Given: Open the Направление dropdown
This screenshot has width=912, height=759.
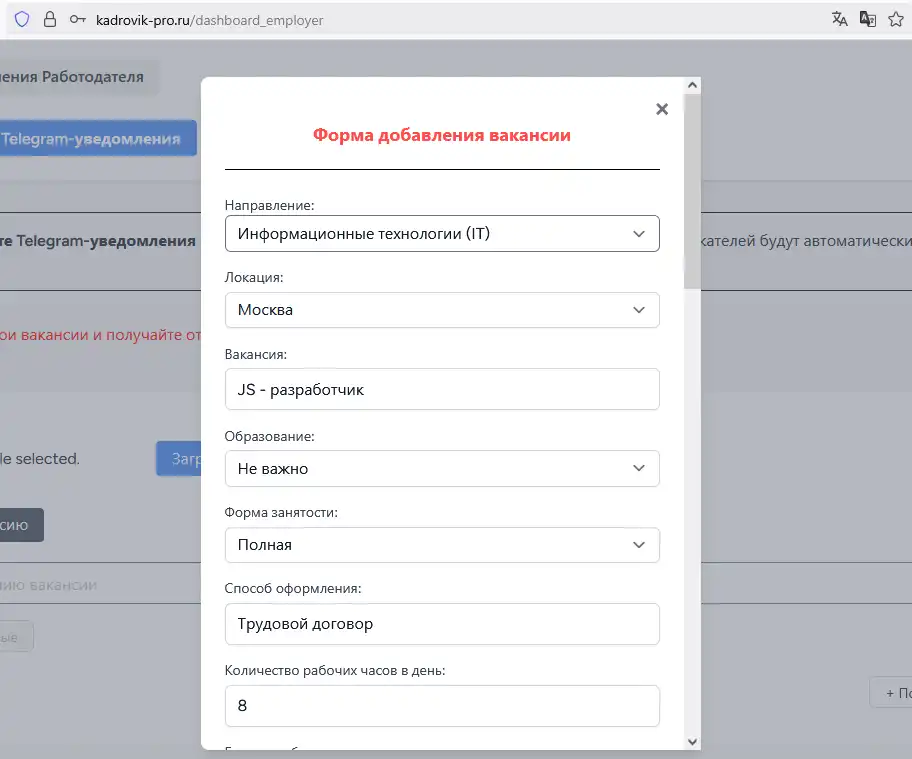Looking at the screenshot, I should tap(441, 234).
